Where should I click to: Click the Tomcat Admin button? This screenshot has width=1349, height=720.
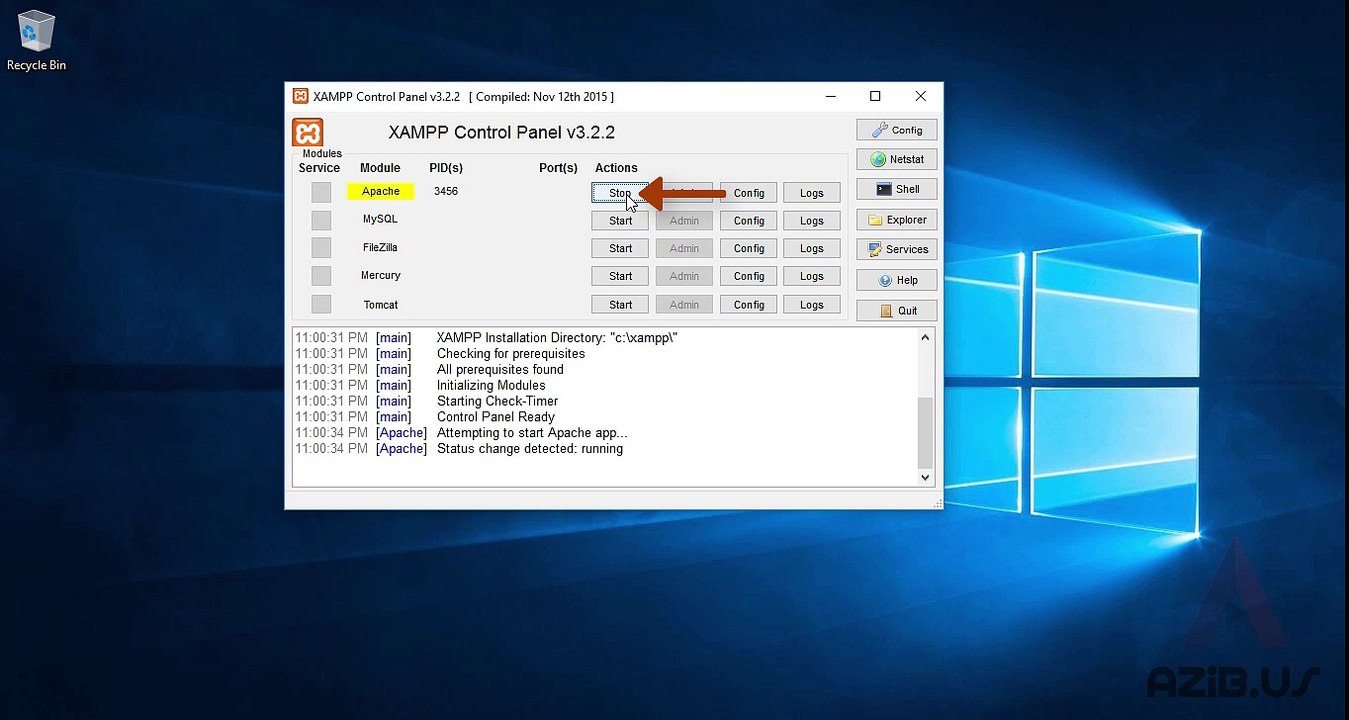coord(684,305)
